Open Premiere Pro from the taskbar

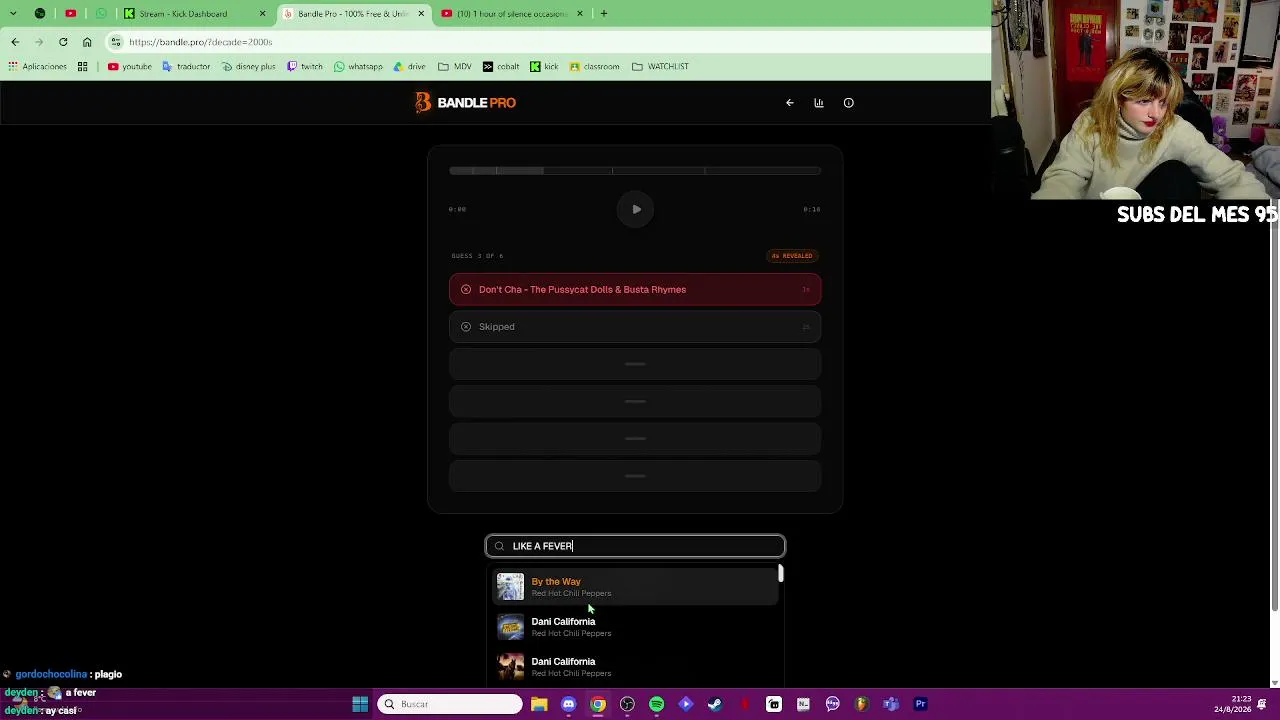pos(921,704)
